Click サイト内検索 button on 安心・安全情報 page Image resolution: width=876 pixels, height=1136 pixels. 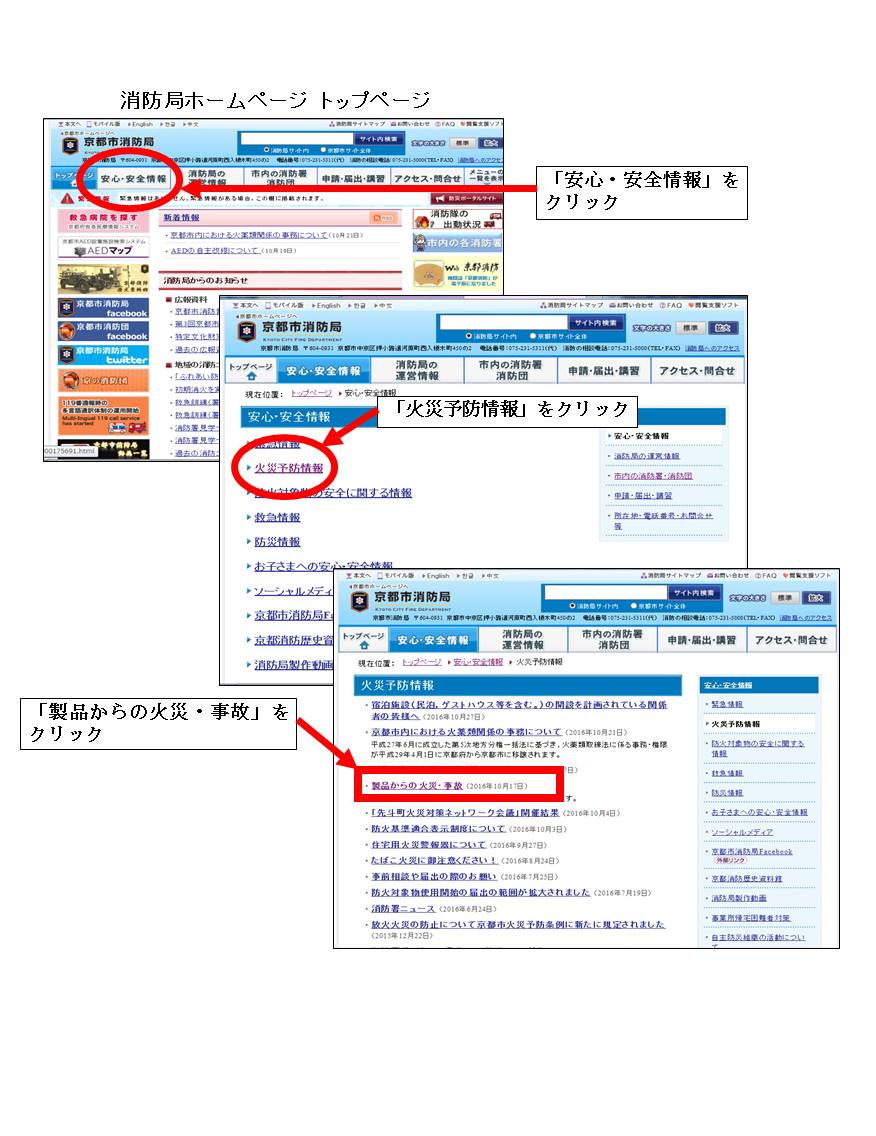[595, 322]
